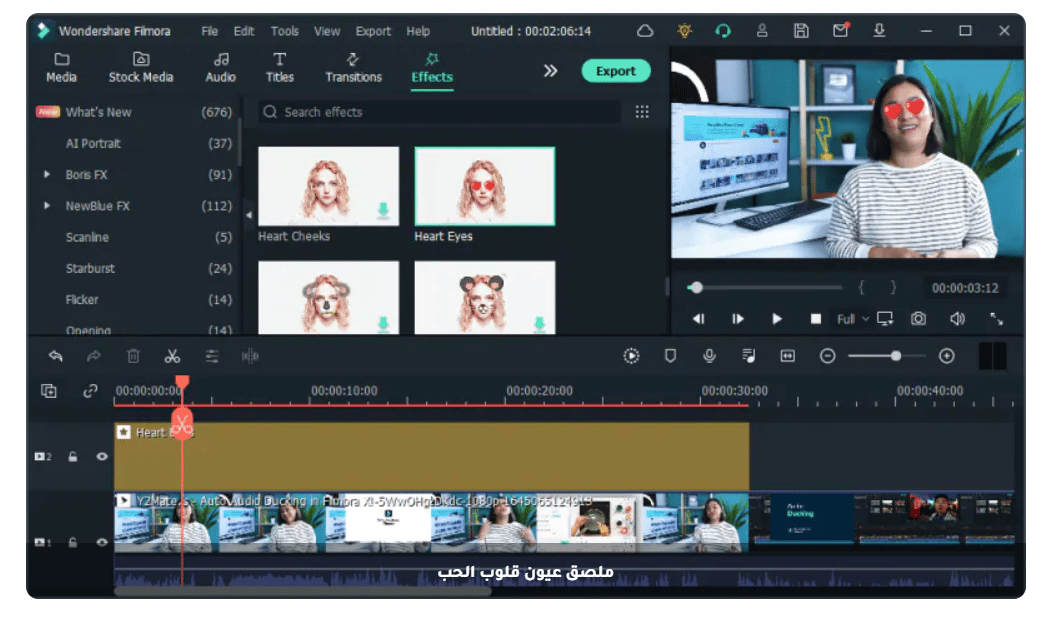The width and height of the screenshot is (1048, 627).
Task: Click the download icon in title bar
Action: pyautogui.click(x=879, y=31)
